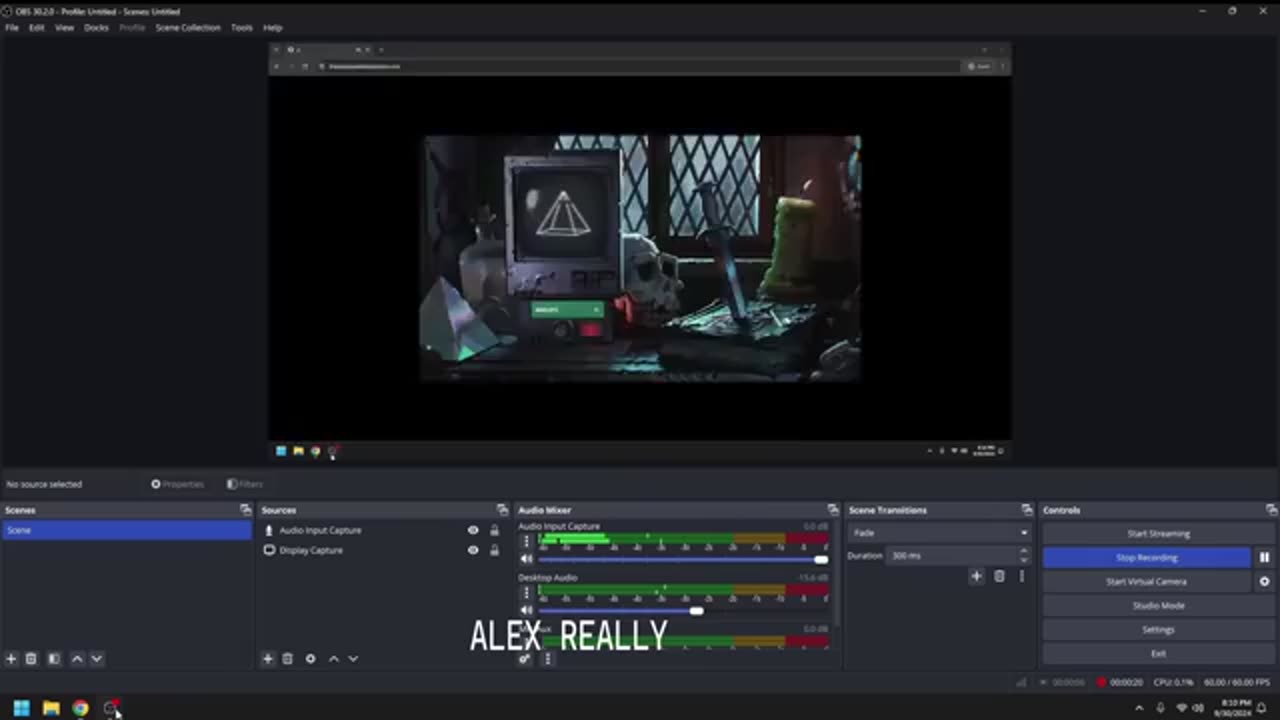
Task: Open the Scene Collection menu
Action: point(187,28)
